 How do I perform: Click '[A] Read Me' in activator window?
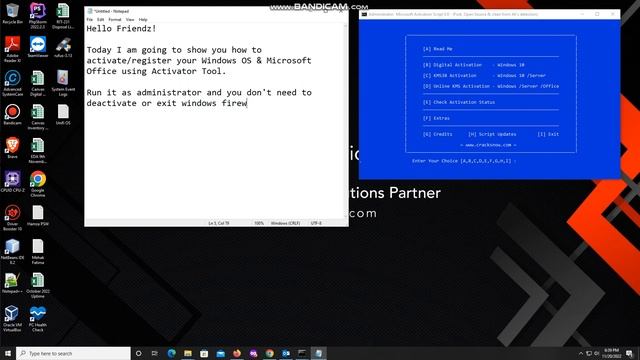pyautogui.click(x=438, y=49)
